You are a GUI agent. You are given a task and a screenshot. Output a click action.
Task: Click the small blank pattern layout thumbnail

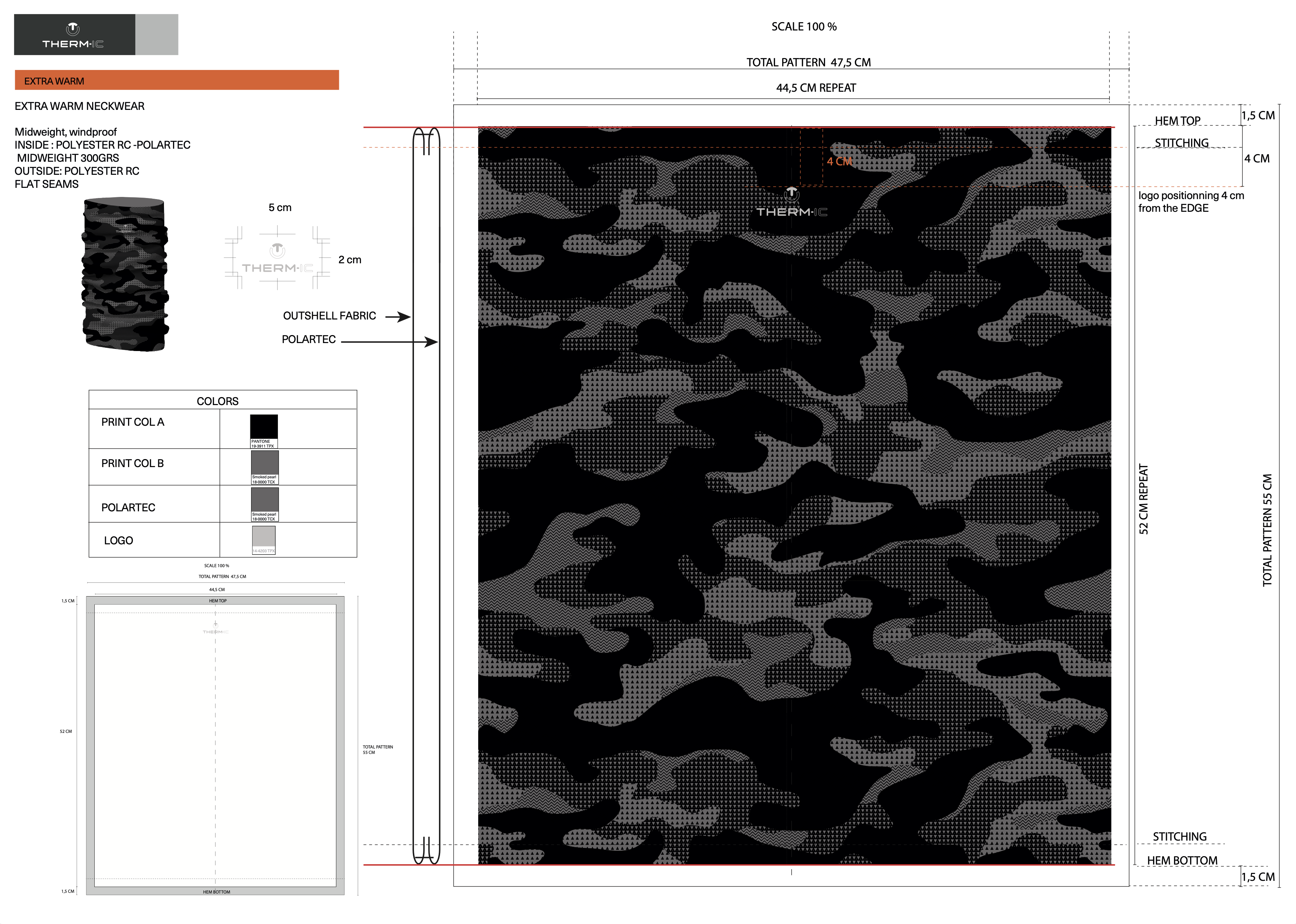215,745
